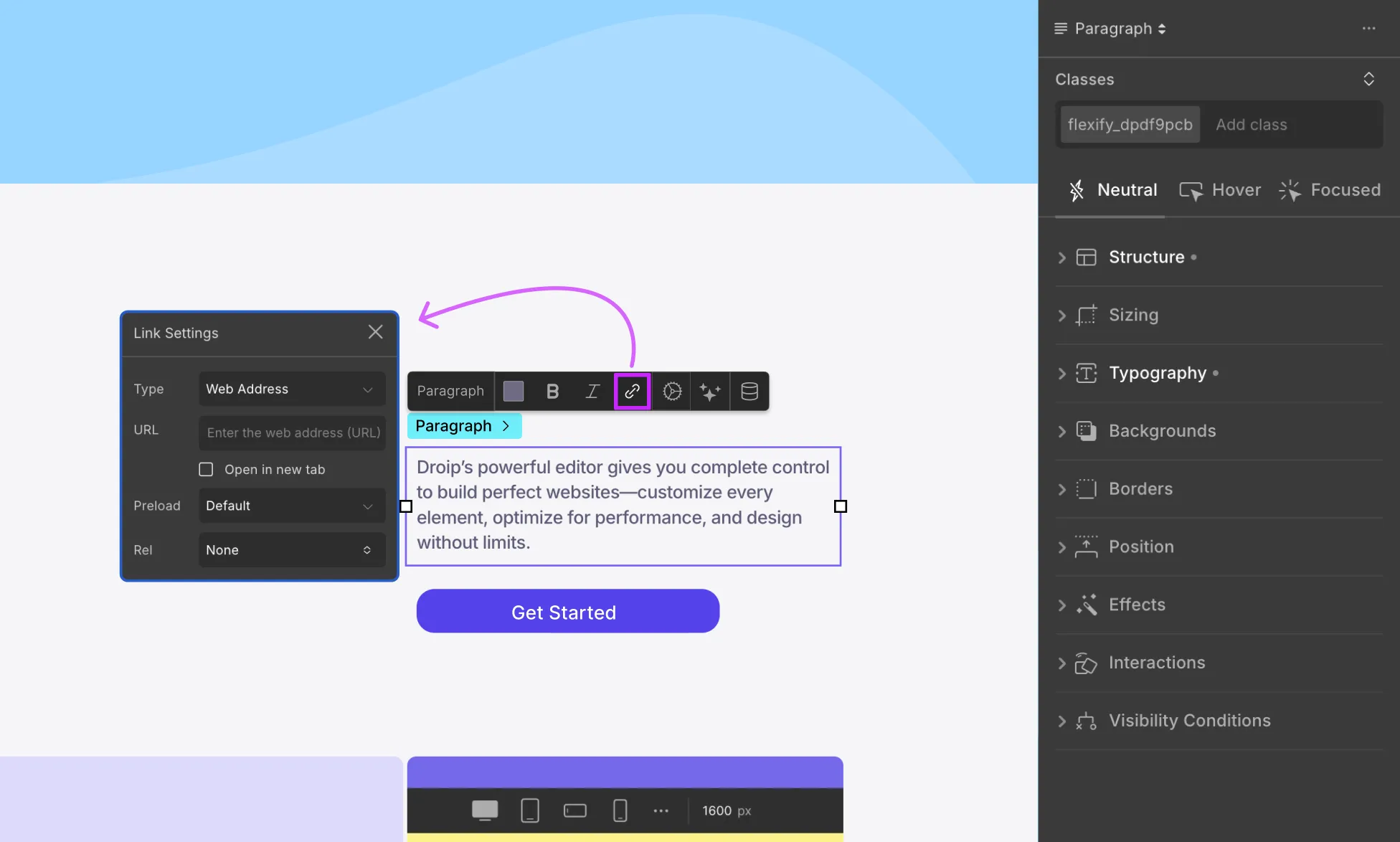Open more viewport options ellipsis

tap(661, 810)
